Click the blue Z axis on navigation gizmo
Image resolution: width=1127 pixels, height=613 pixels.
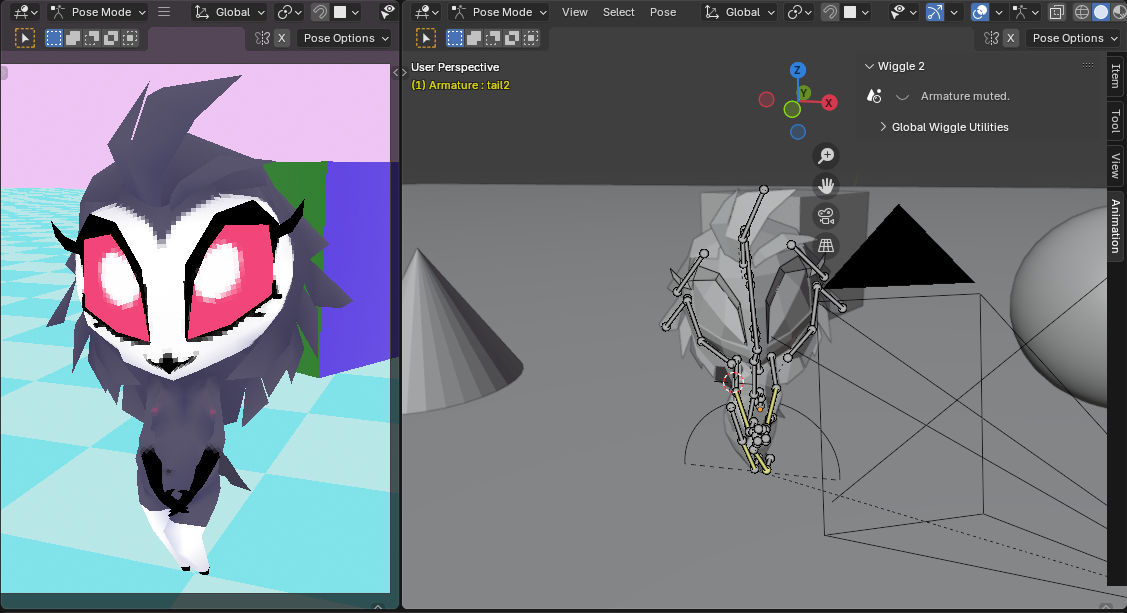(x=797, y=70)
